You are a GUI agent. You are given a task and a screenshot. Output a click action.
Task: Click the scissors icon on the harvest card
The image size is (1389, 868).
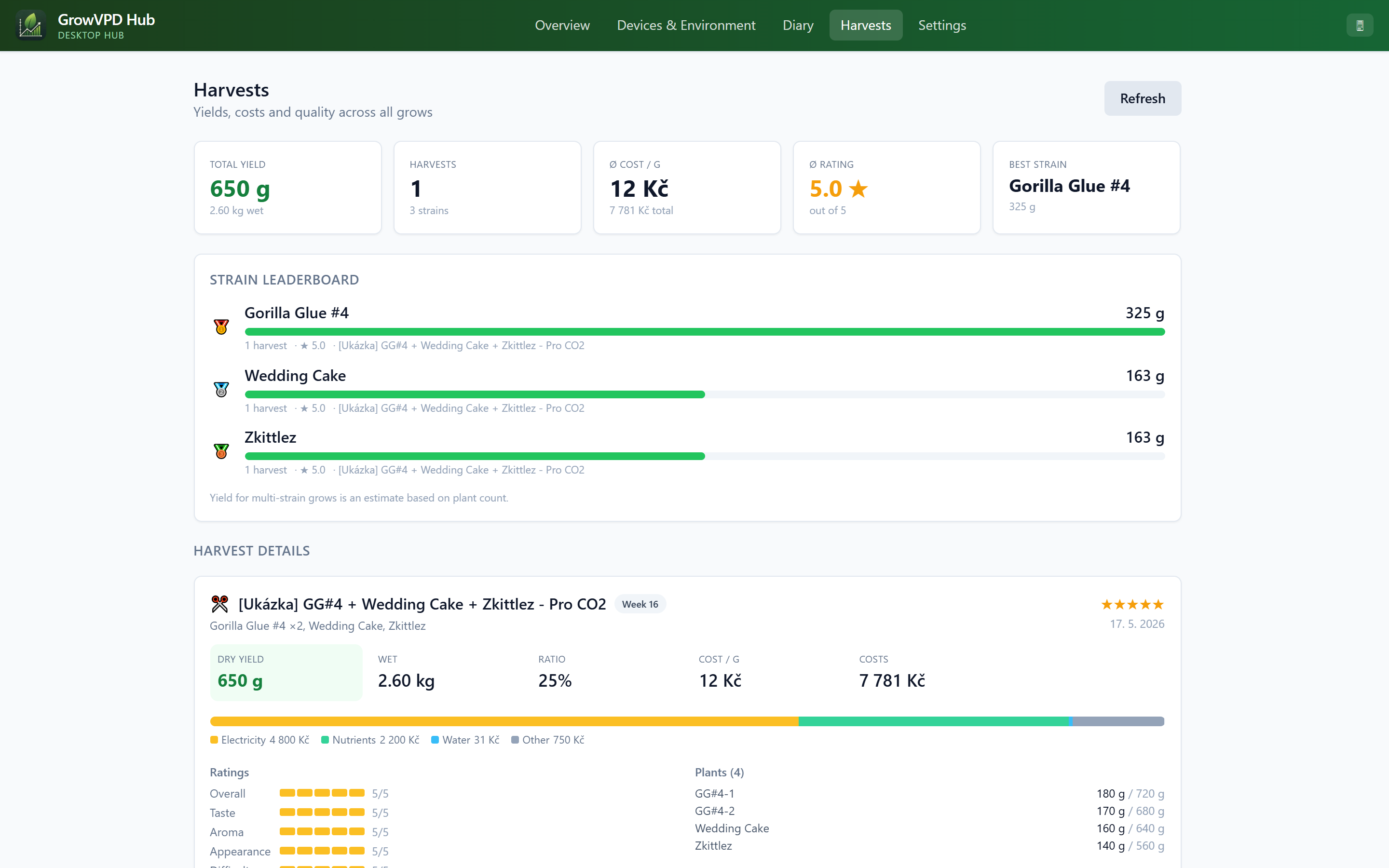click(x=220, y=604)
